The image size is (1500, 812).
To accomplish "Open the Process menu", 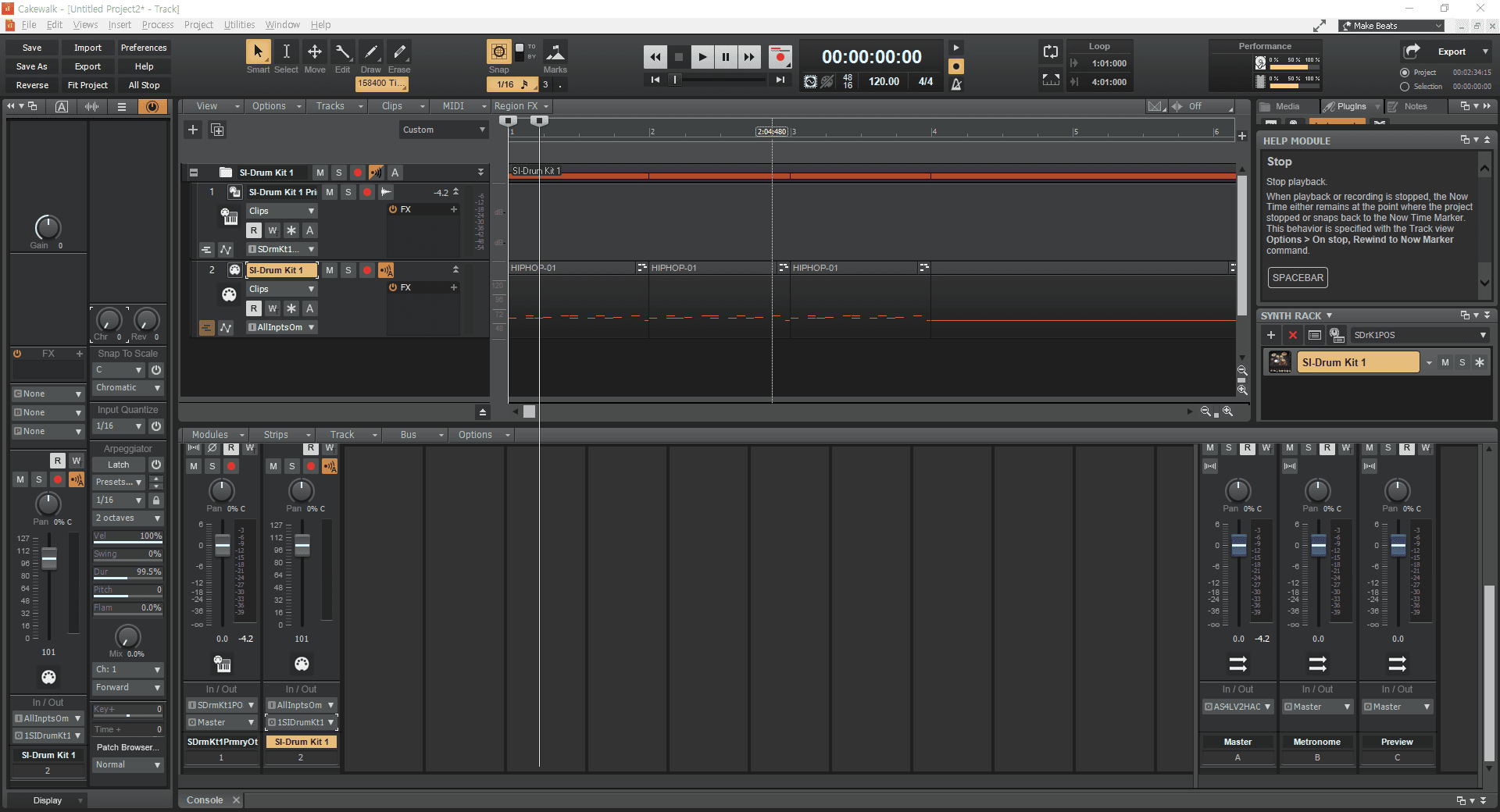I will tap(158, 25).
